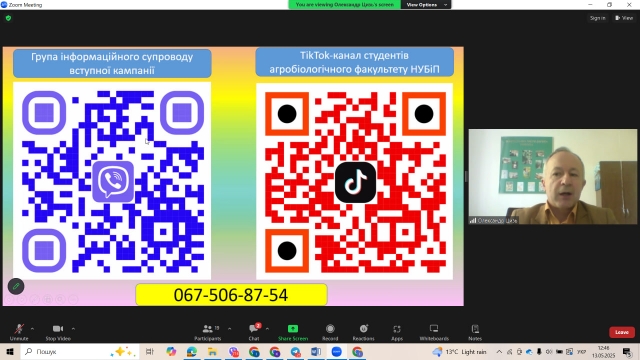Image resolution: width=640 pixels, height=360 pixels.
Task: Expand the arrow next to Participants
Action: pyautogui.click(x=229, y=329)
